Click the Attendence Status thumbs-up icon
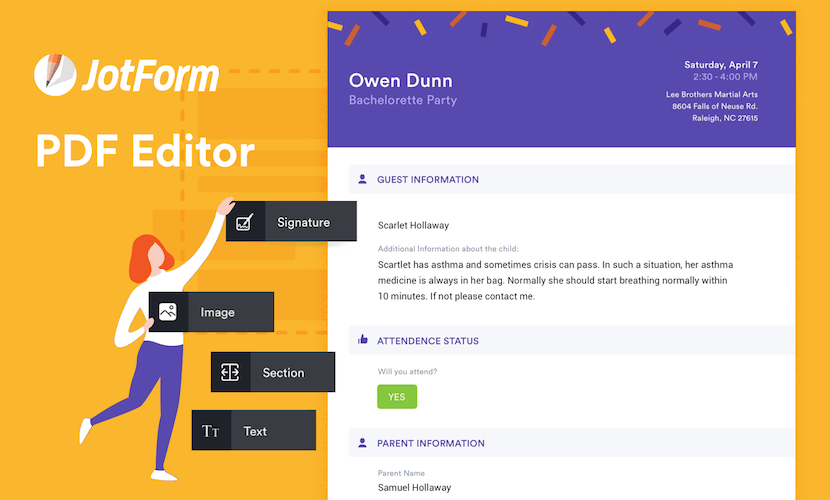830x500 pixels. click(x=363, y=339)
